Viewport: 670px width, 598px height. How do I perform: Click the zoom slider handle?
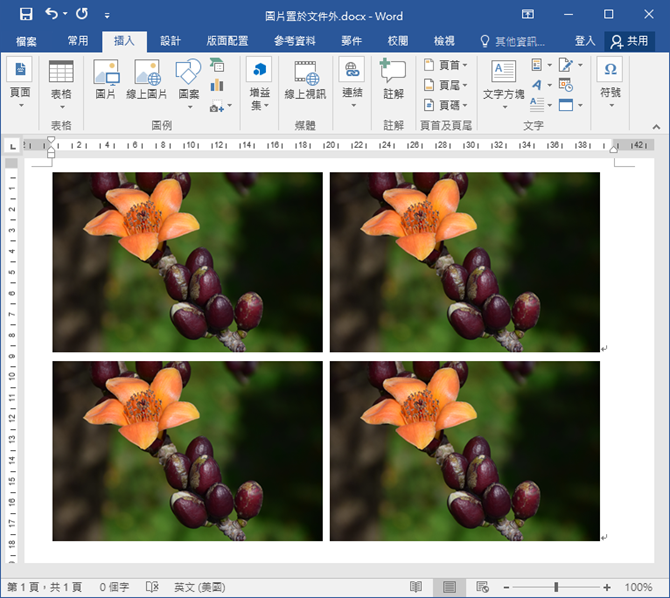[556, 587]
